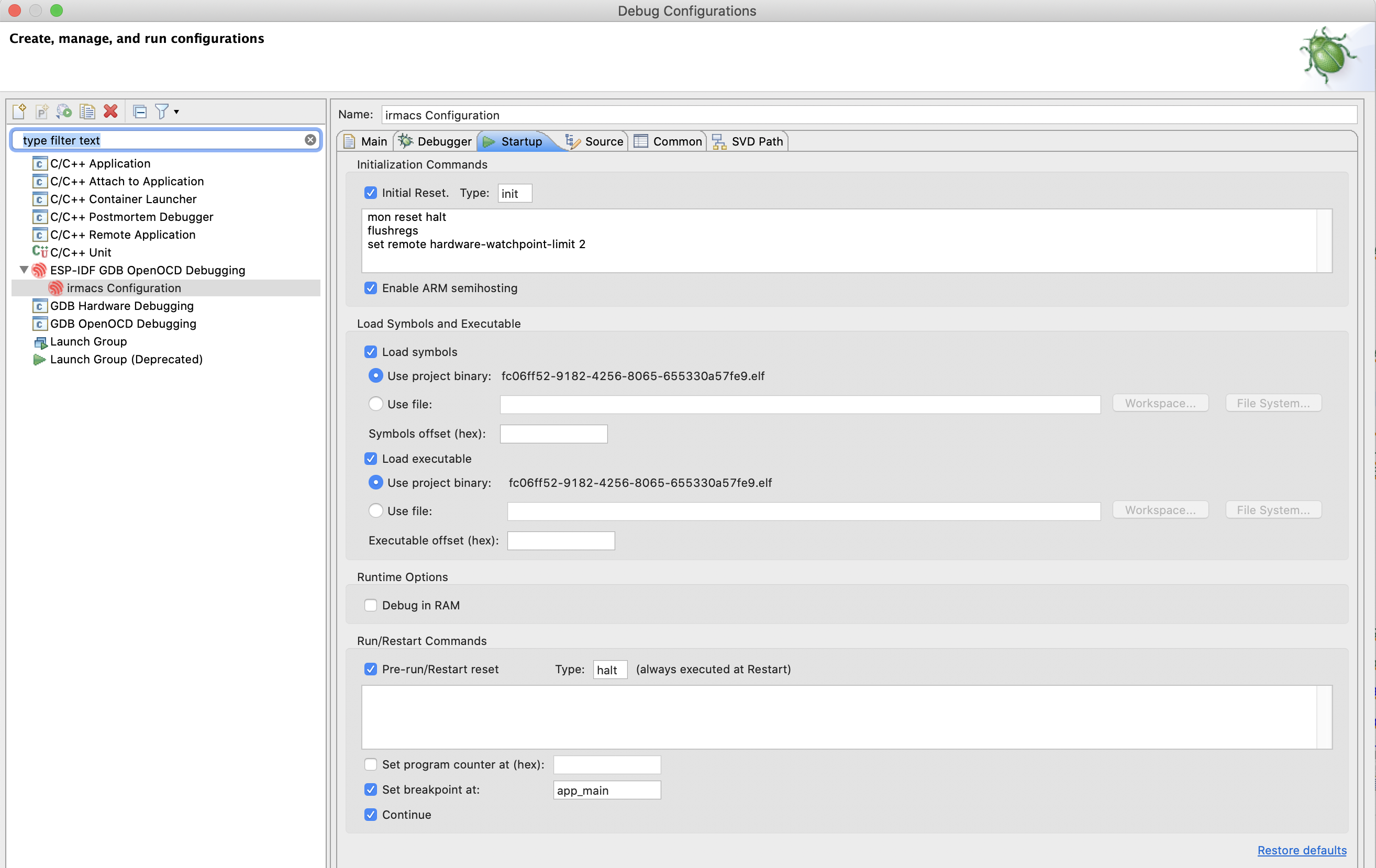
Task: Delete the irmacs Configuration
Action: click(110, 112)
